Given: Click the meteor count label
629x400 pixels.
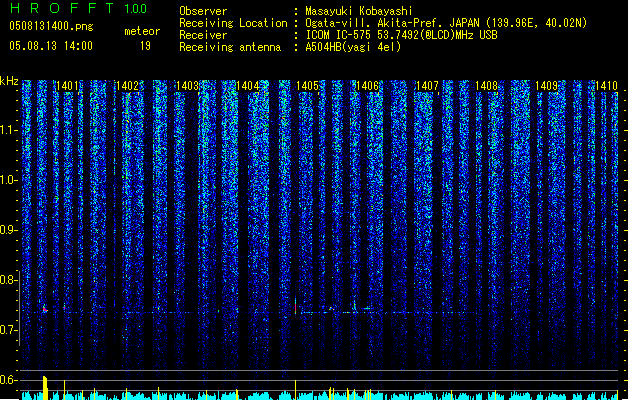Looking at the screenshot, I should [x=142, y=31].
